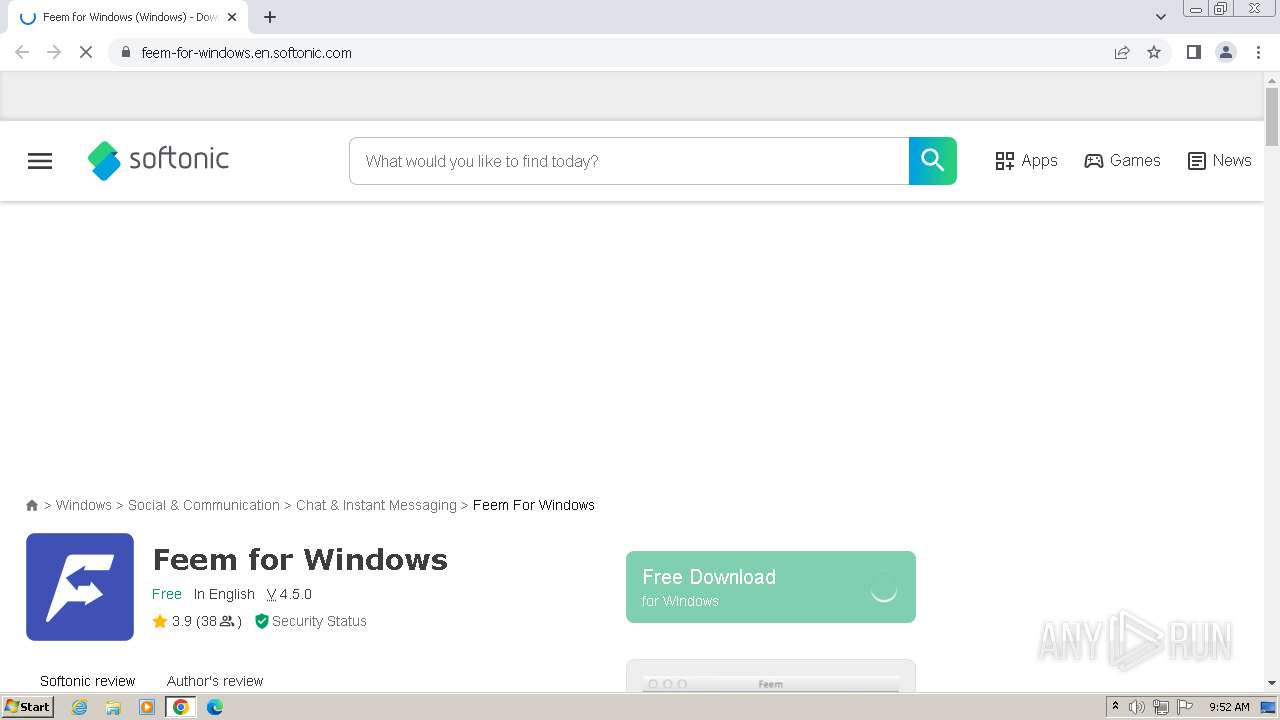The width and height of the screenshot is (1280, 720).
Task: Open the Apps section
Action: tap(1026, 161)
